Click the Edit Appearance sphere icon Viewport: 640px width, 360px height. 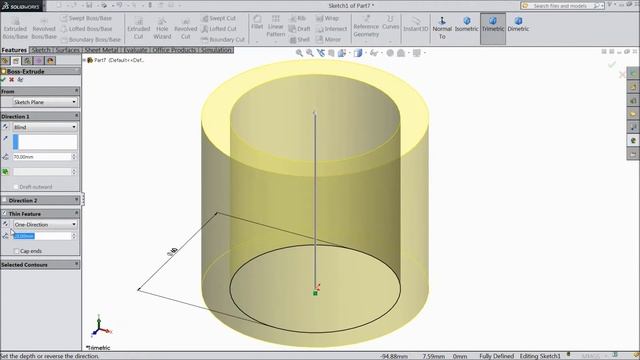pos(390,53)
